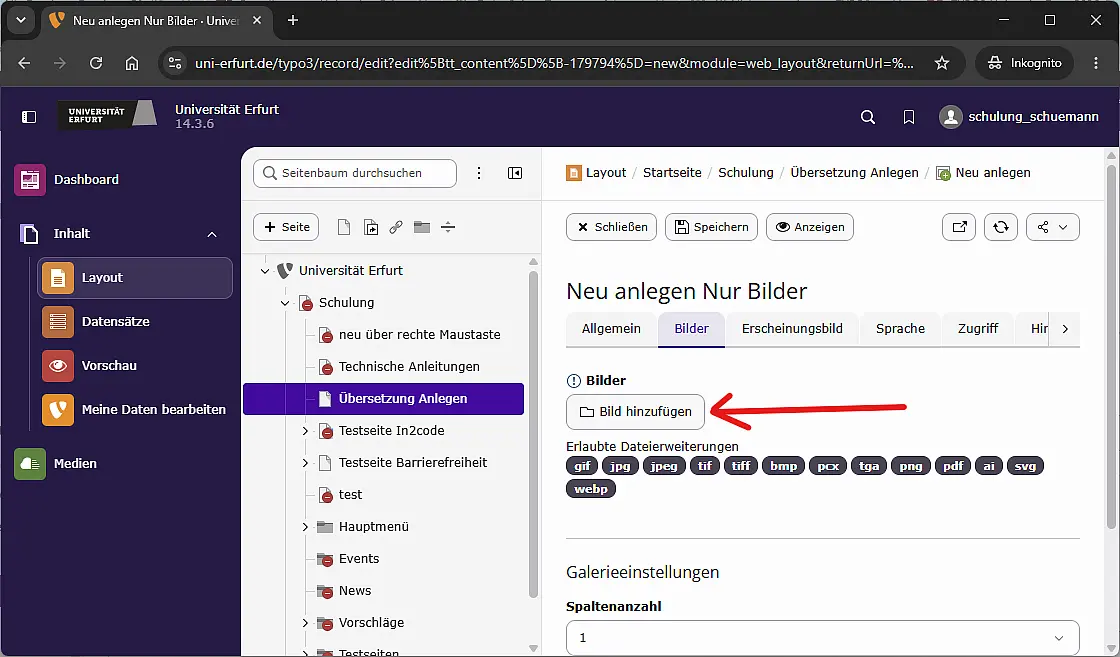Open the Inkognito profile button
Viewport: 1120px width, 657px height.
(1024, 63)
